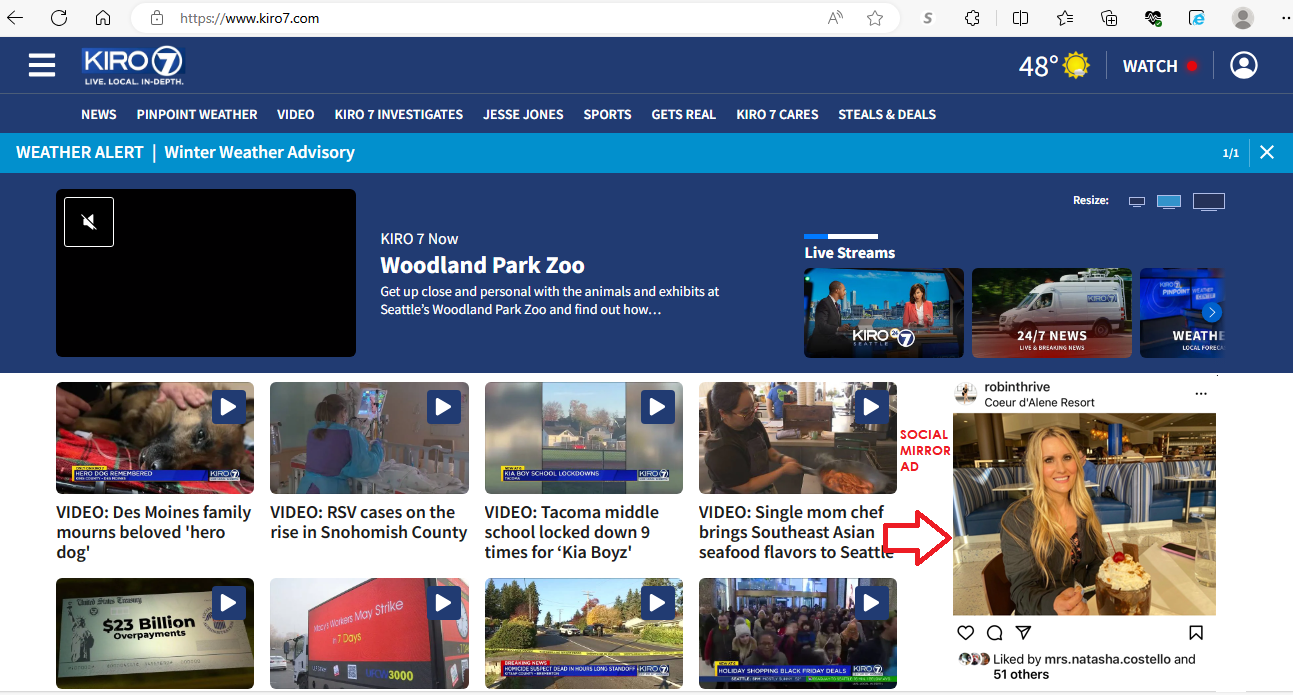Open robinthrive post more options dots
The image size is (1293, 695).
[x=1201, y=394]
